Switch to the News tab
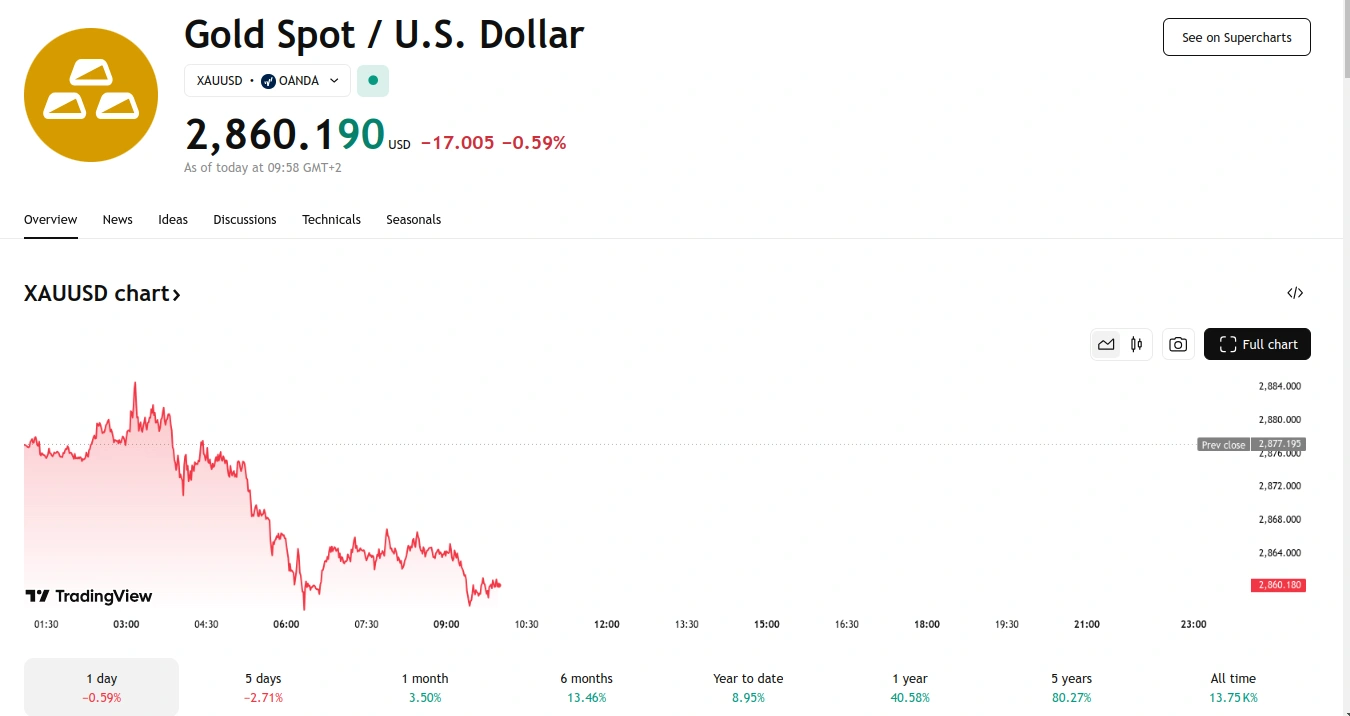Viewport: 1350px width, 716px height. [117, 220]
